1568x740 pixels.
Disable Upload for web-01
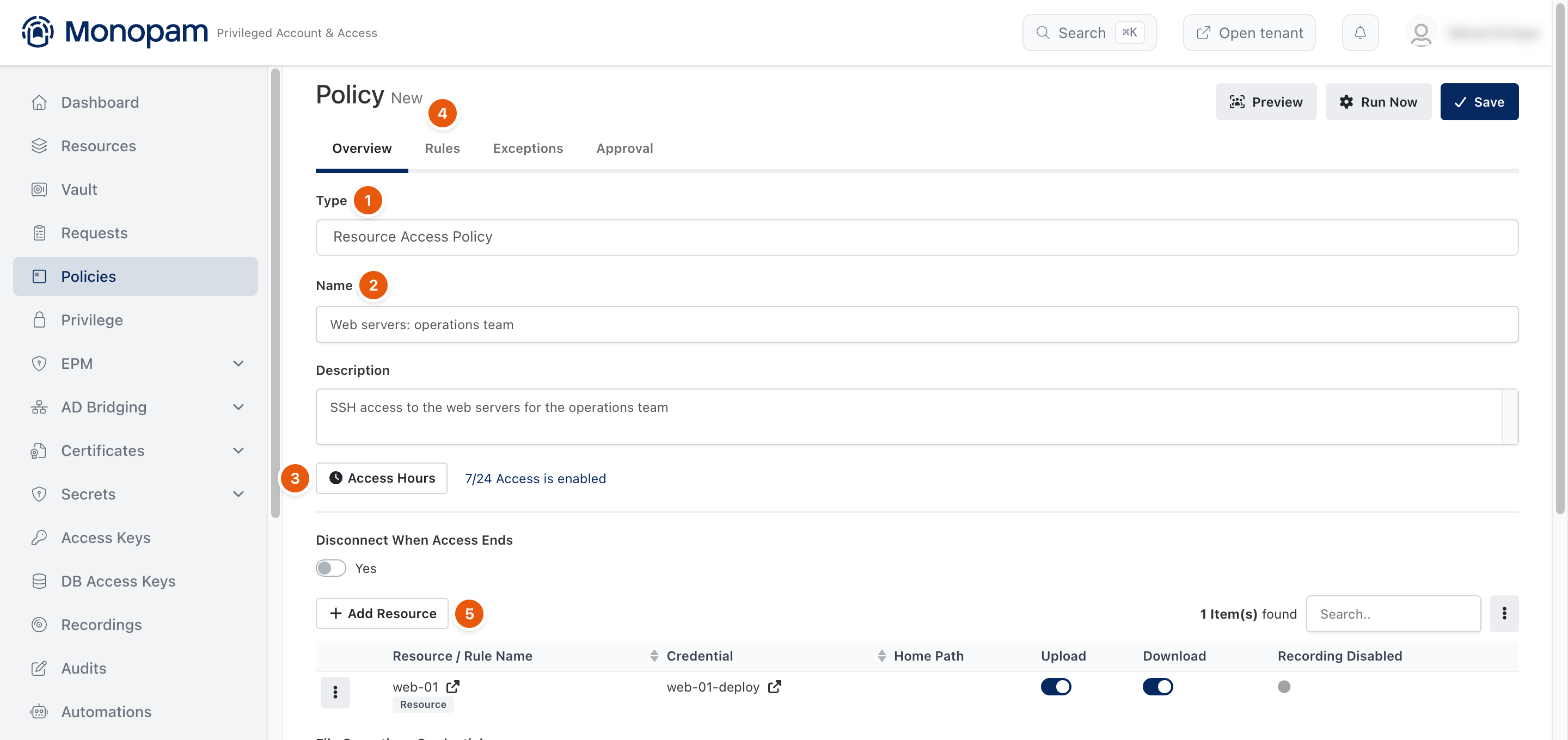click(x=1056, y=687)
